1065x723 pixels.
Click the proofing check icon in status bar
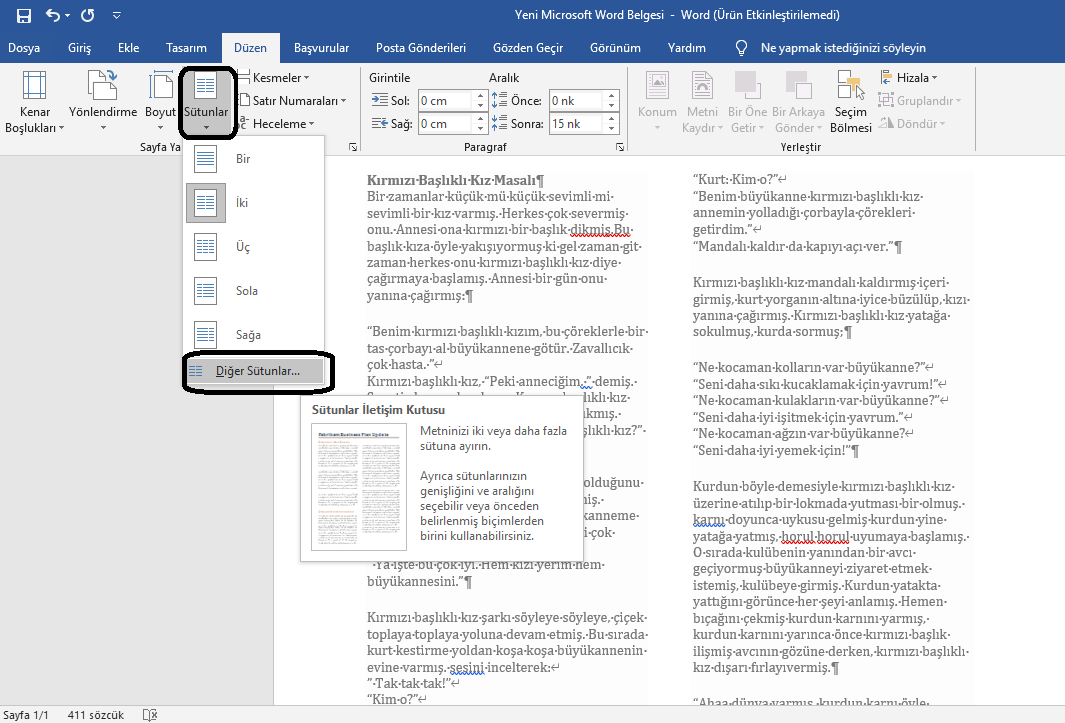(149, 714)
